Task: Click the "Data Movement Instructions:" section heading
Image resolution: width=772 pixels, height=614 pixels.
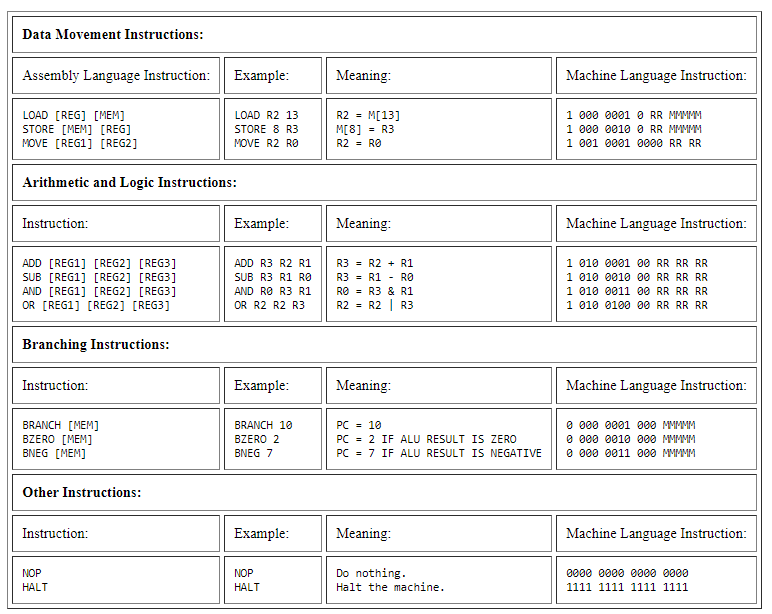Action: [x=113, y=34]
